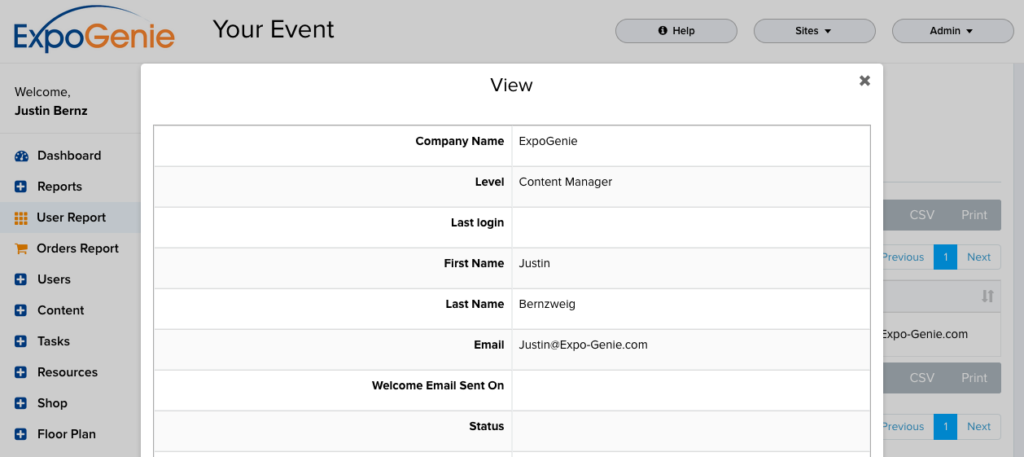Click the grid icon beside User Report
This screenshot has width=1024, height=457.
(21, 218)
